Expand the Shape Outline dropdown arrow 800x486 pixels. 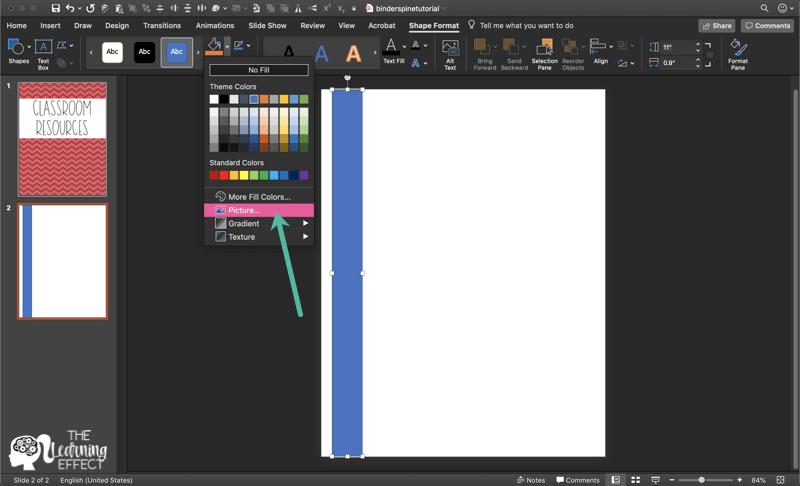(x=248, y=45)
